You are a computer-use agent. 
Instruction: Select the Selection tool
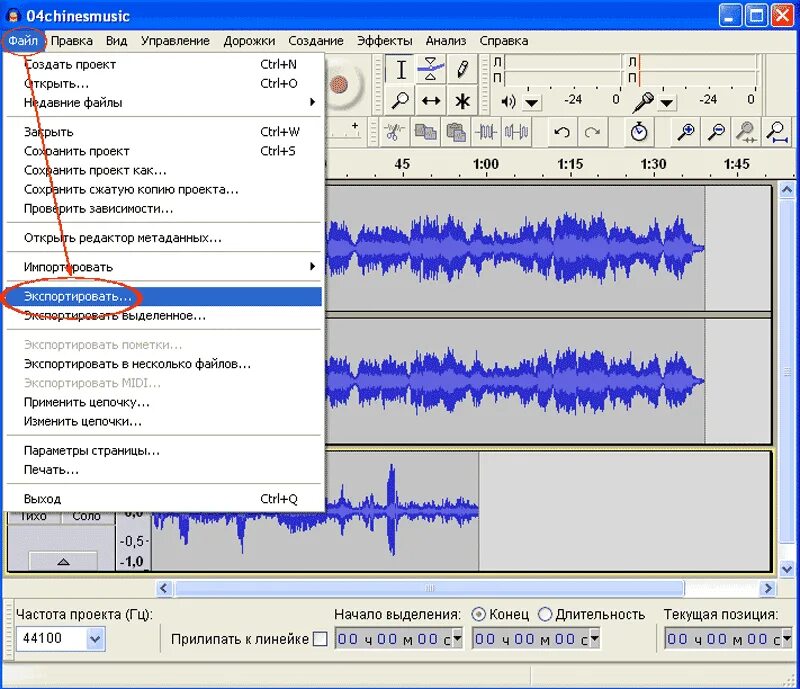400,70
